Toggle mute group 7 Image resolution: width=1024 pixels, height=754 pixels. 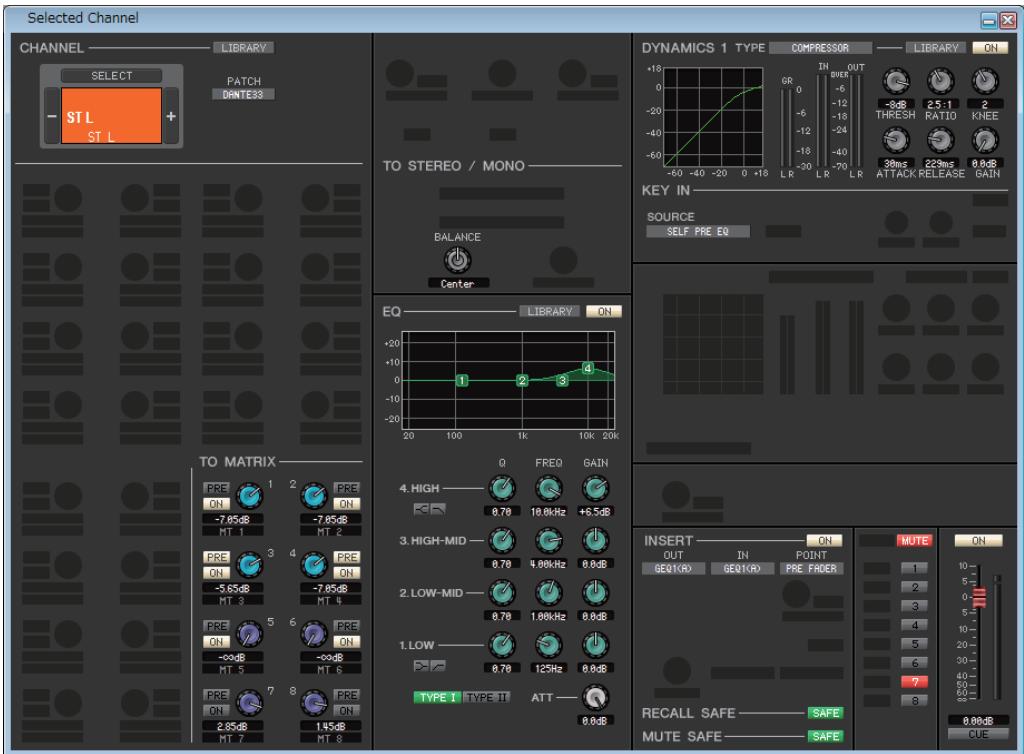(x=914, y=682)
